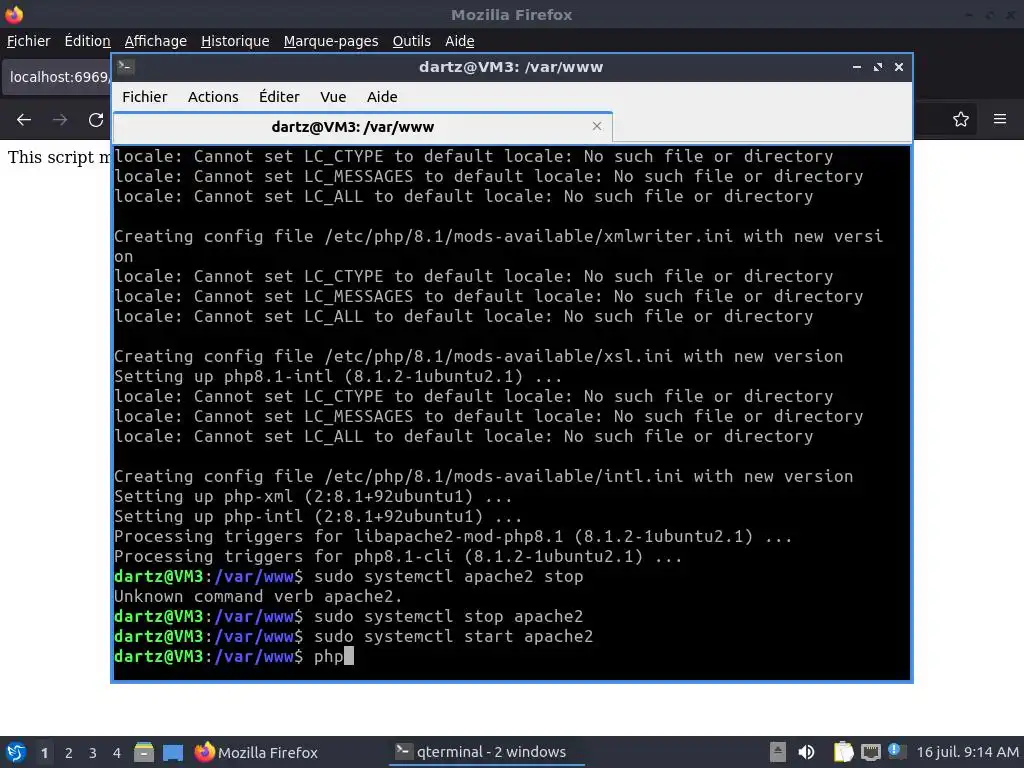The image size is (1024, 768).
Task: Click 'Setting up php8.1-intl' line
Action: (338, 376)
